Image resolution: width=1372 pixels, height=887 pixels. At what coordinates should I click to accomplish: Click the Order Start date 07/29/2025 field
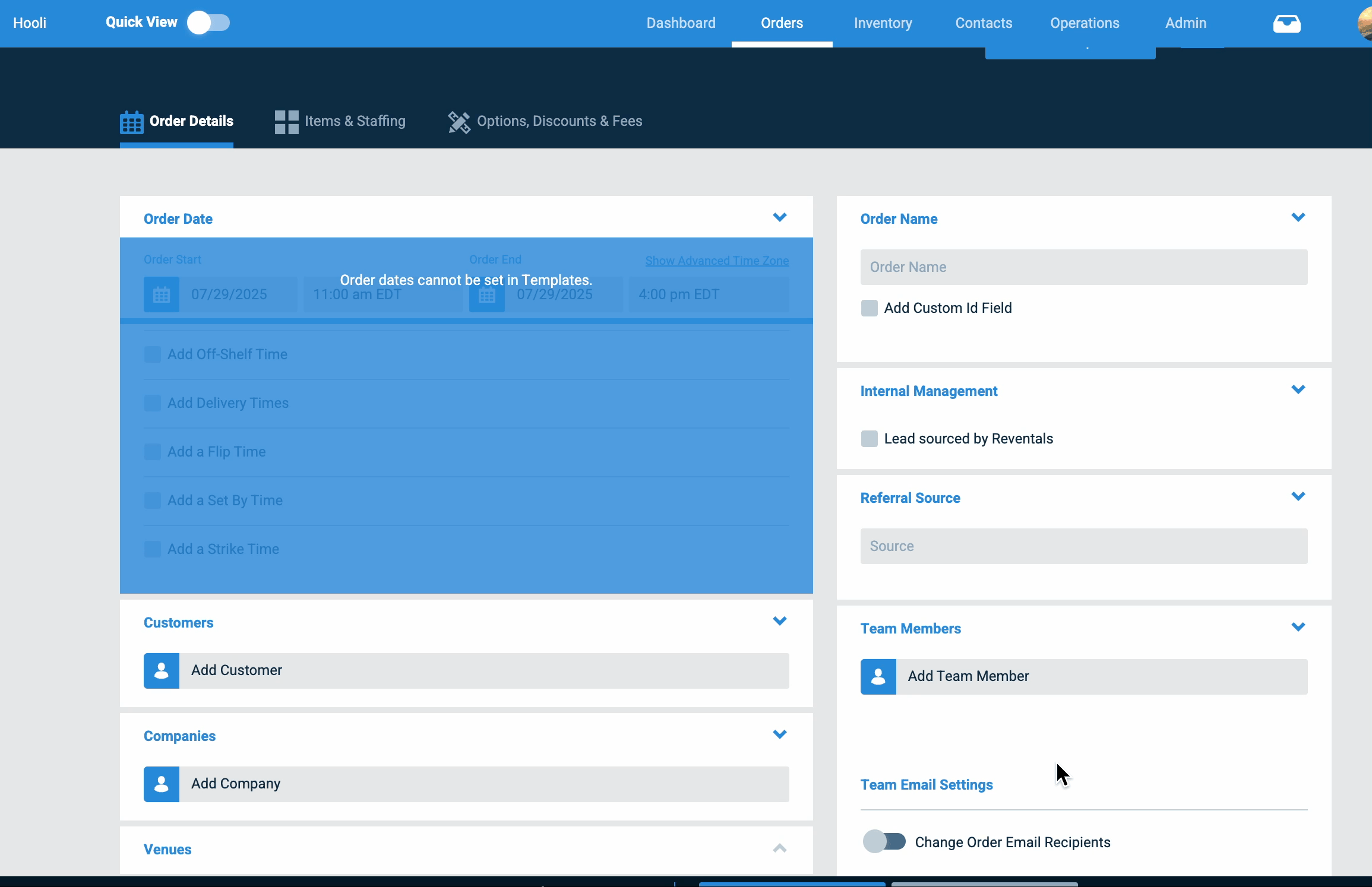(238, 294)
